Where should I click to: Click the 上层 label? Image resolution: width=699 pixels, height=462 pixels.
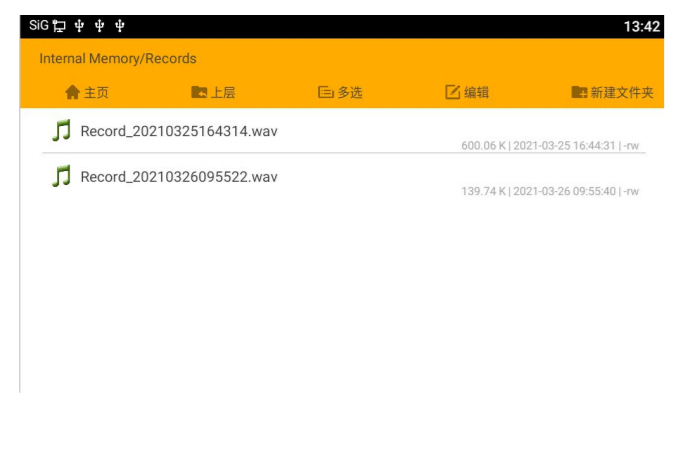[223, 92]
